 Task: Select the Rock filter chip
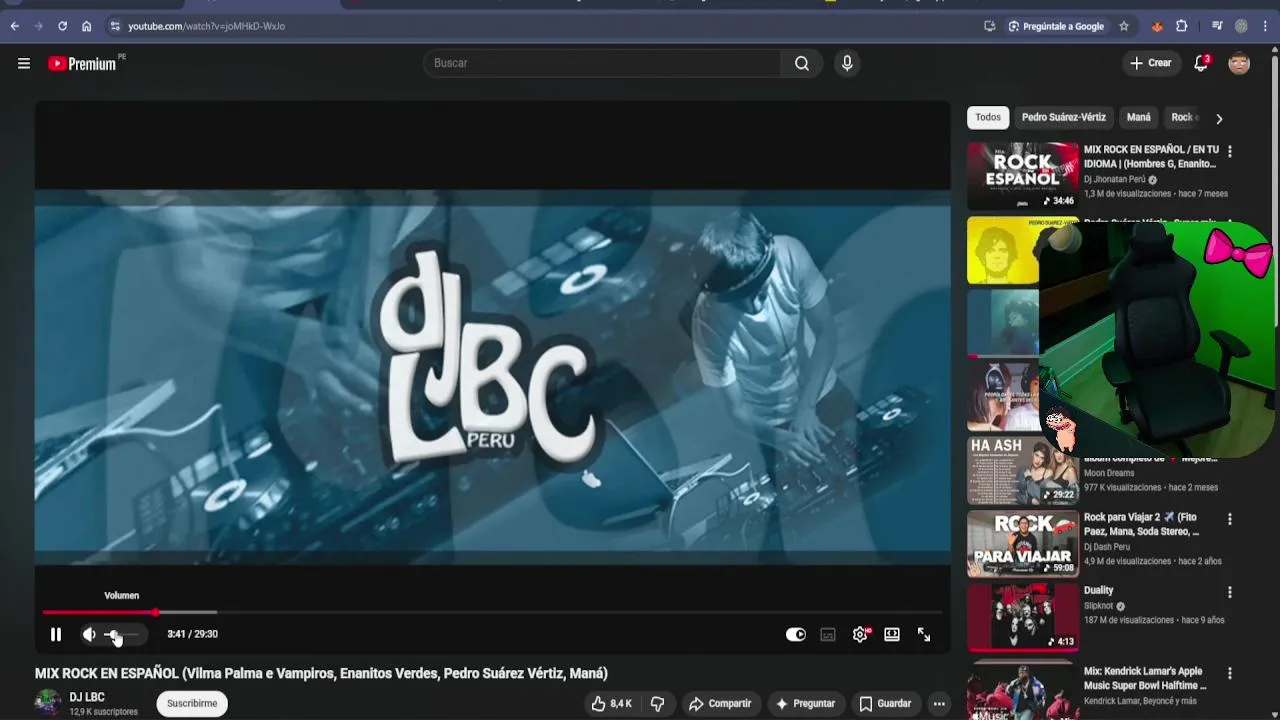click(x=1184, y=117)
